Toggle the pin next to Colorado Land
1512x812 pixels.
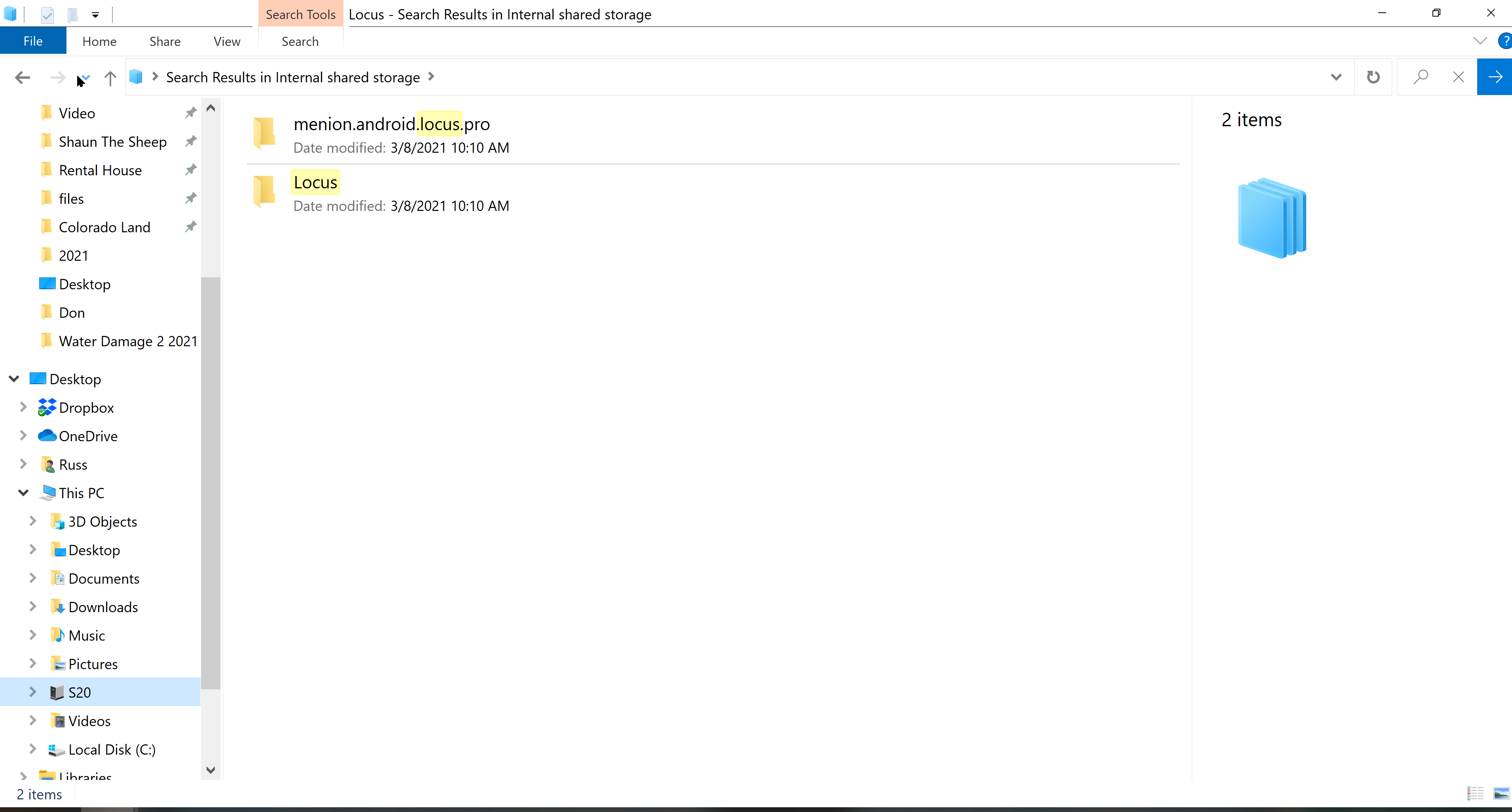point(191,227)
